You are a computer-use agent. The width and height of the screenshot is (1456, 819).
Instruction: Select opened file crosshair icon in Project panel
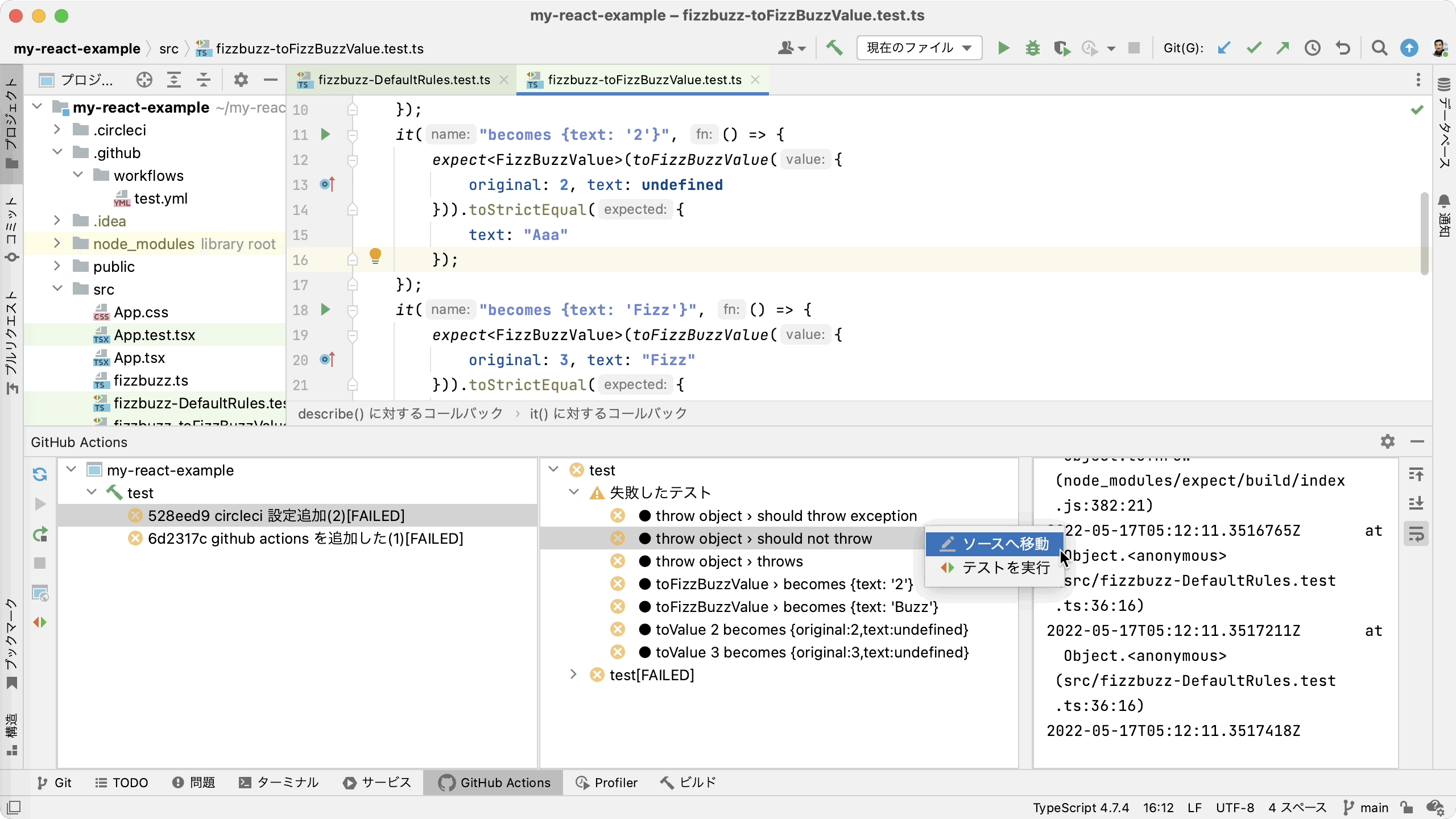click(x=144, y=80)
